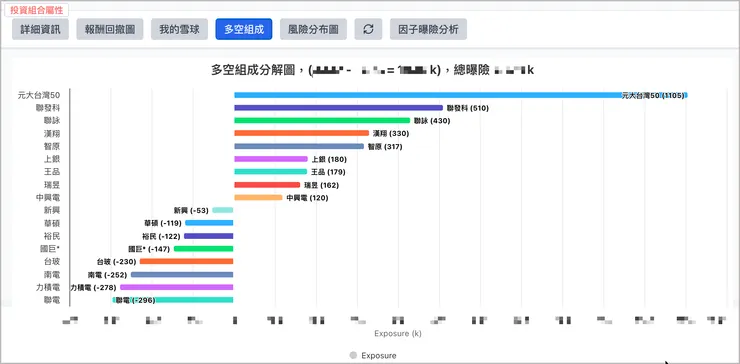The width and height of the screenshot is (740, 364).
Task: Click the 聯發科 (510) data label
Action: pyautogui.click(x=468, y=108)
